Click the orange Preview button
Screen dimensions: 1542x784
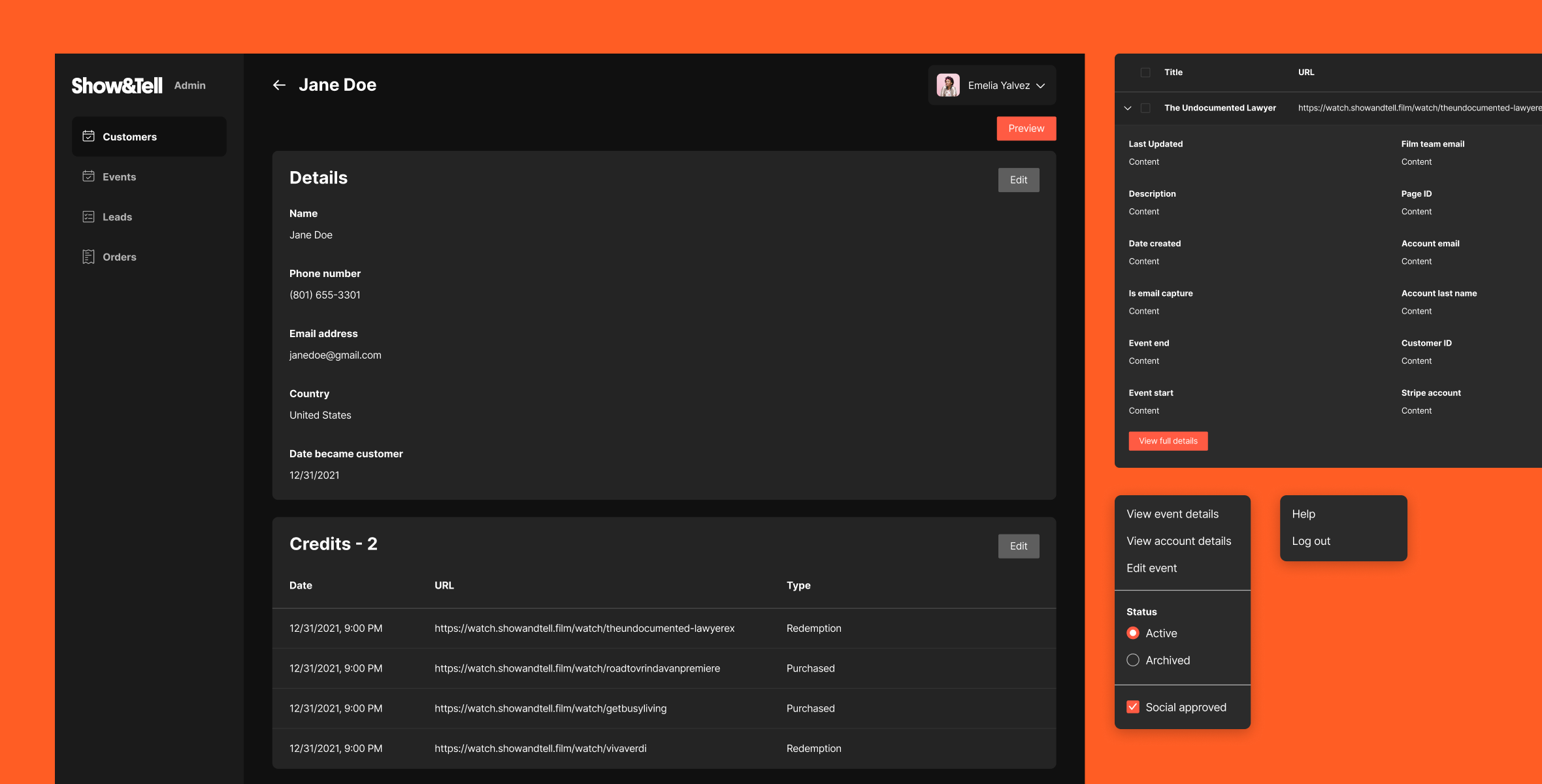1026,129
